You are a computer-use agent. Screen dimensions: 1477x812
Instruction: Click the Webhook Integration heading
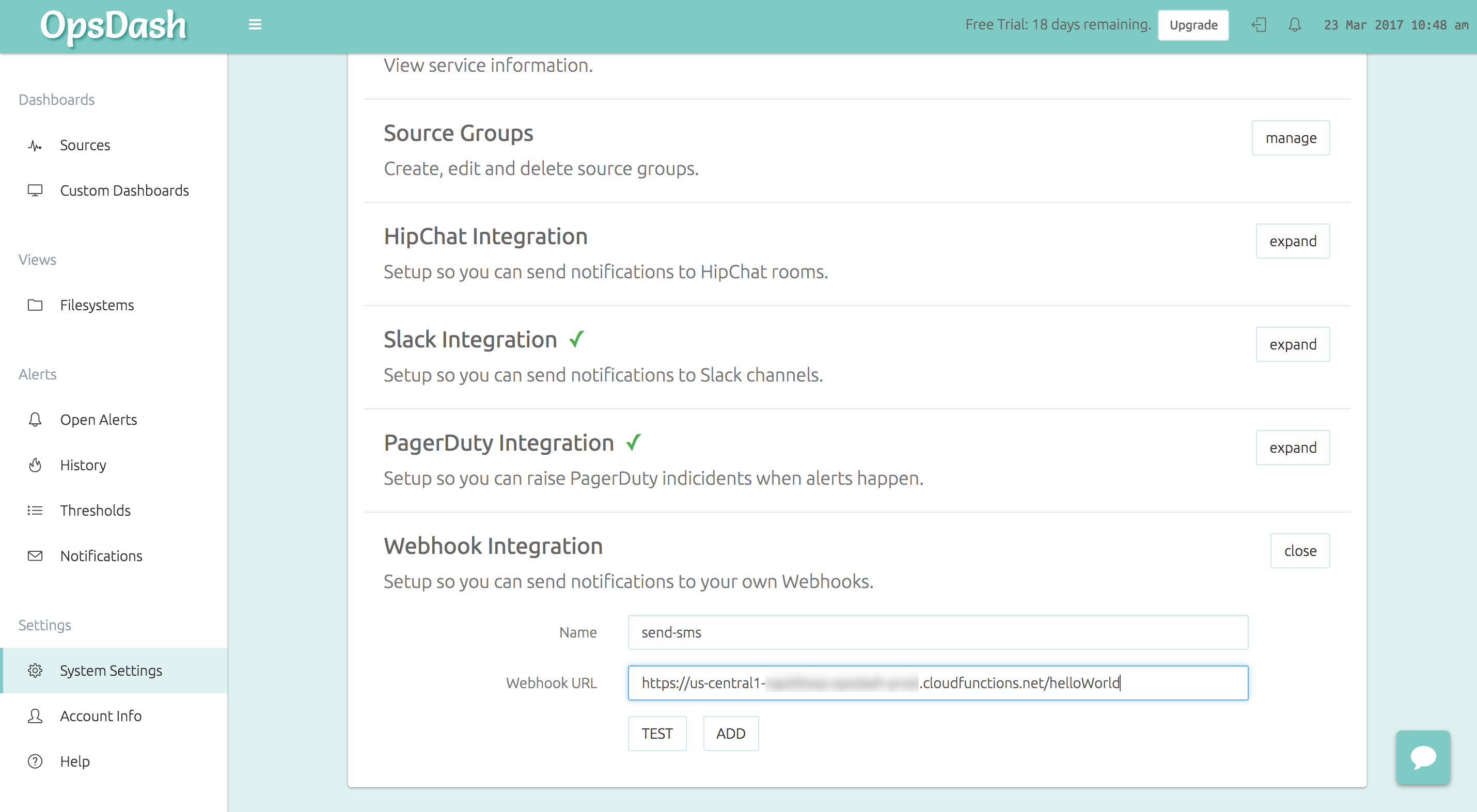pyautogui.click(x=493, y=546)
